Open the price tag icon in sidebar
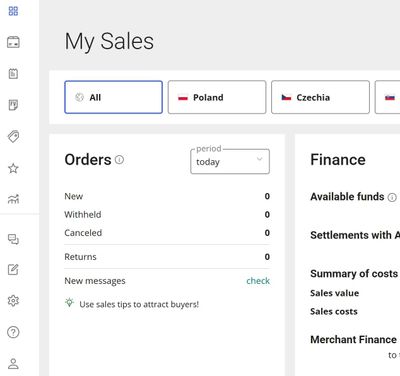Image resolution: width=400 pixels, height=376 pixels. 13,136
